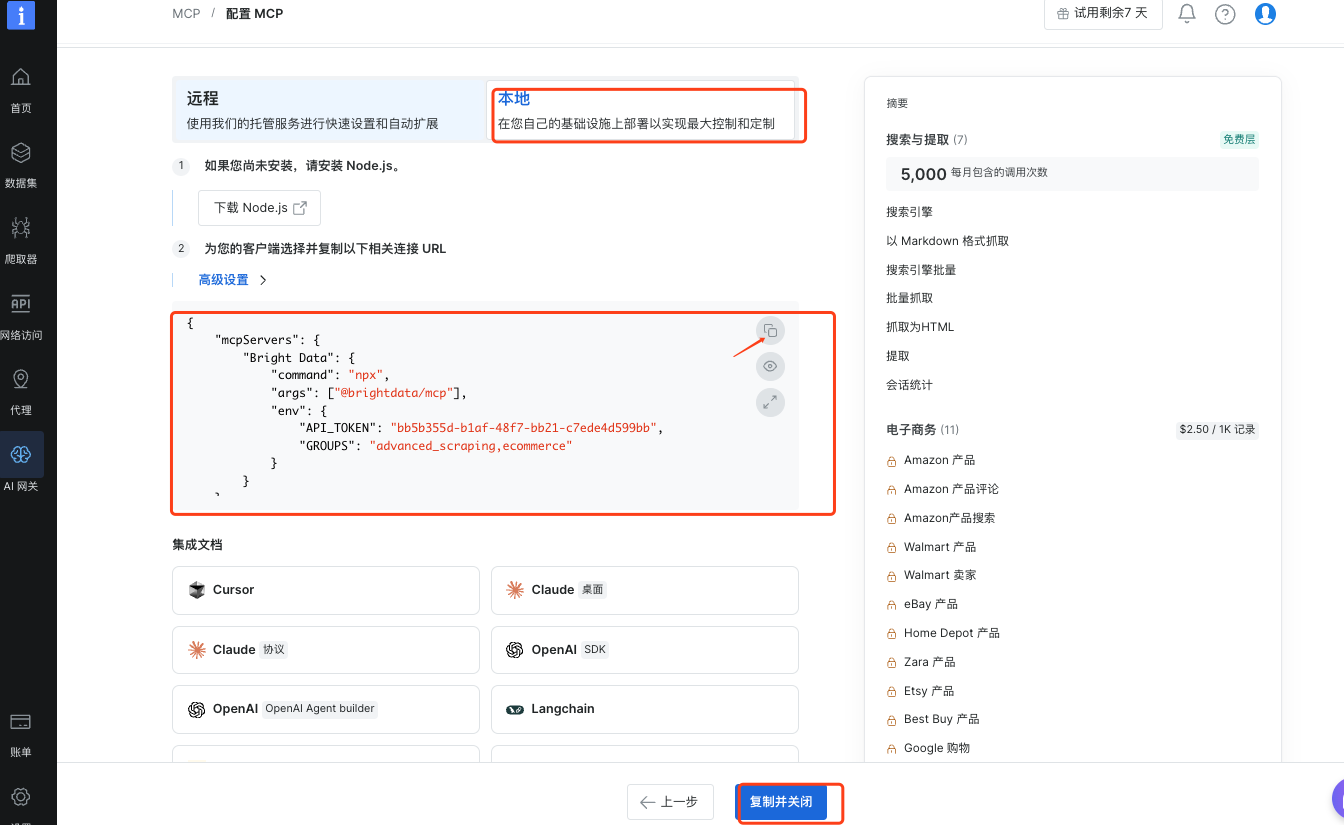This screenshot has height=825, width=1344.
Task: Click 抓取为HTML in the summary list
Action: pyautogui.click(x=920, y=327)
